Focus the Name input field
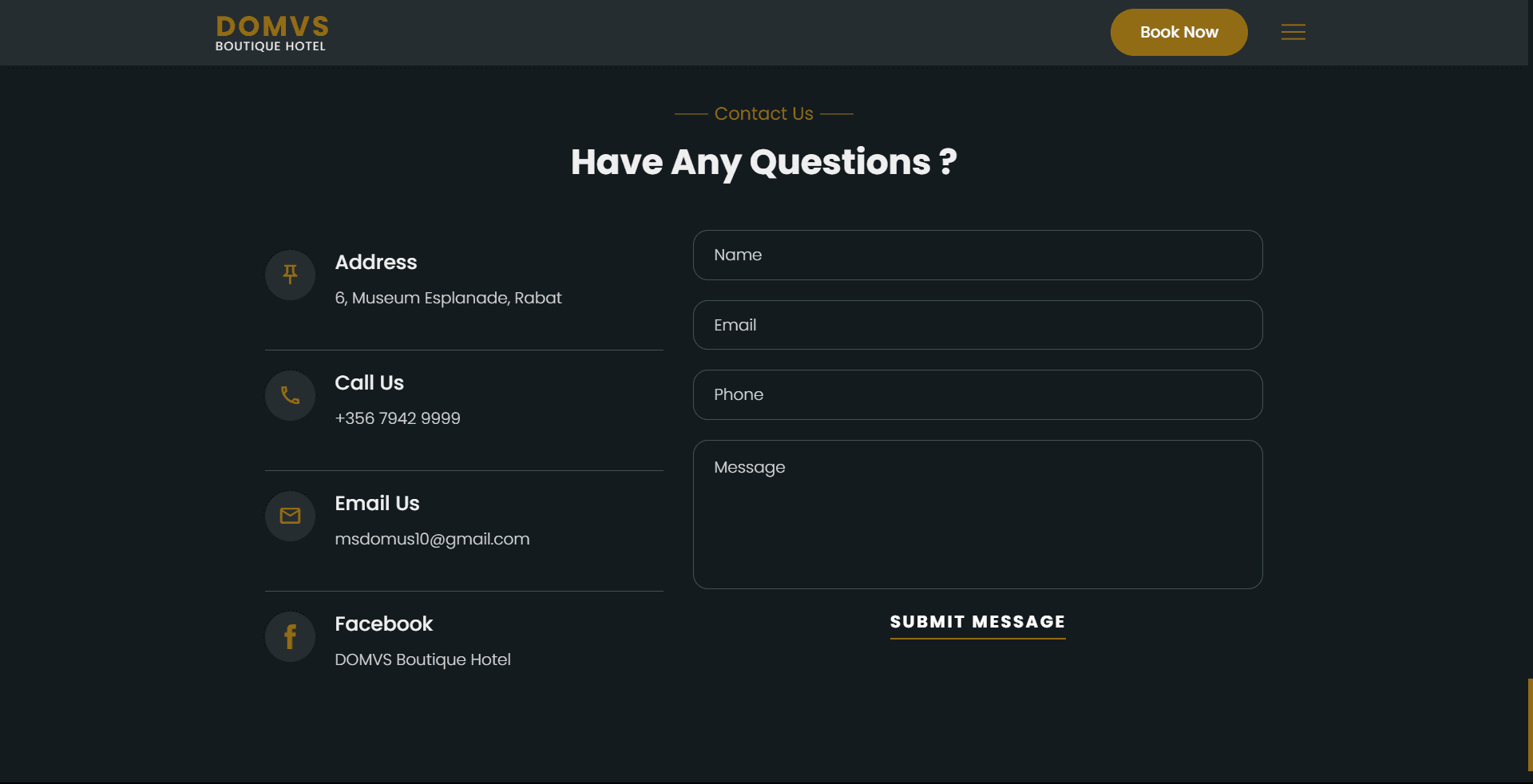Image resolution: width=1533 pixels, height=784 pixels. pyautogui.click(x=977, y=255)
